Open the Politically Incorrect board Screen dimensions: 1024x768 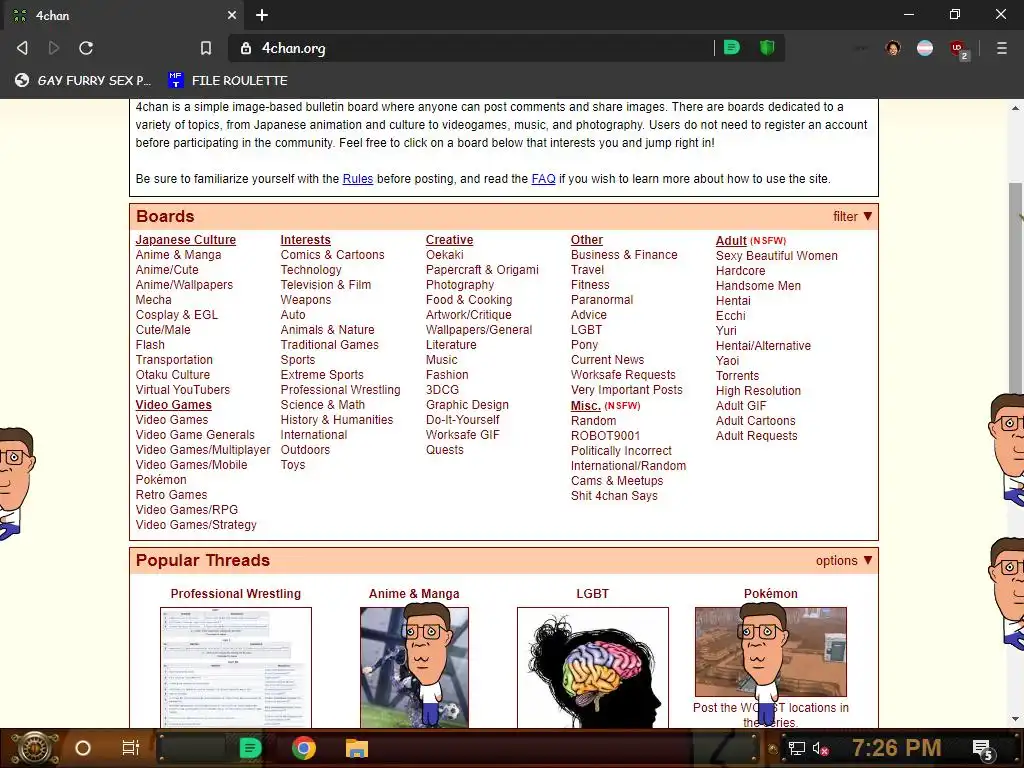(x=621, y=451)
